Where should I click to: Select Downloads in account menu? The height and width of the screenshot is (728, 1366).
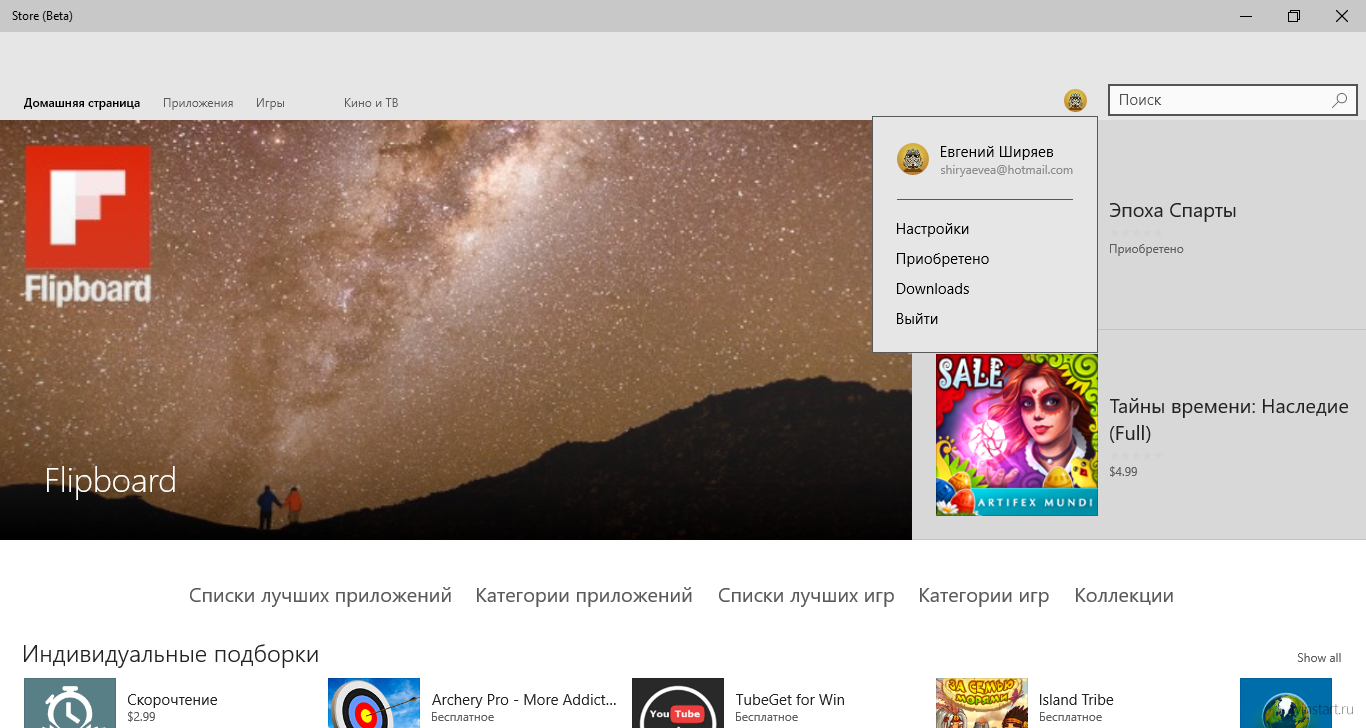[x=932, y=289]
